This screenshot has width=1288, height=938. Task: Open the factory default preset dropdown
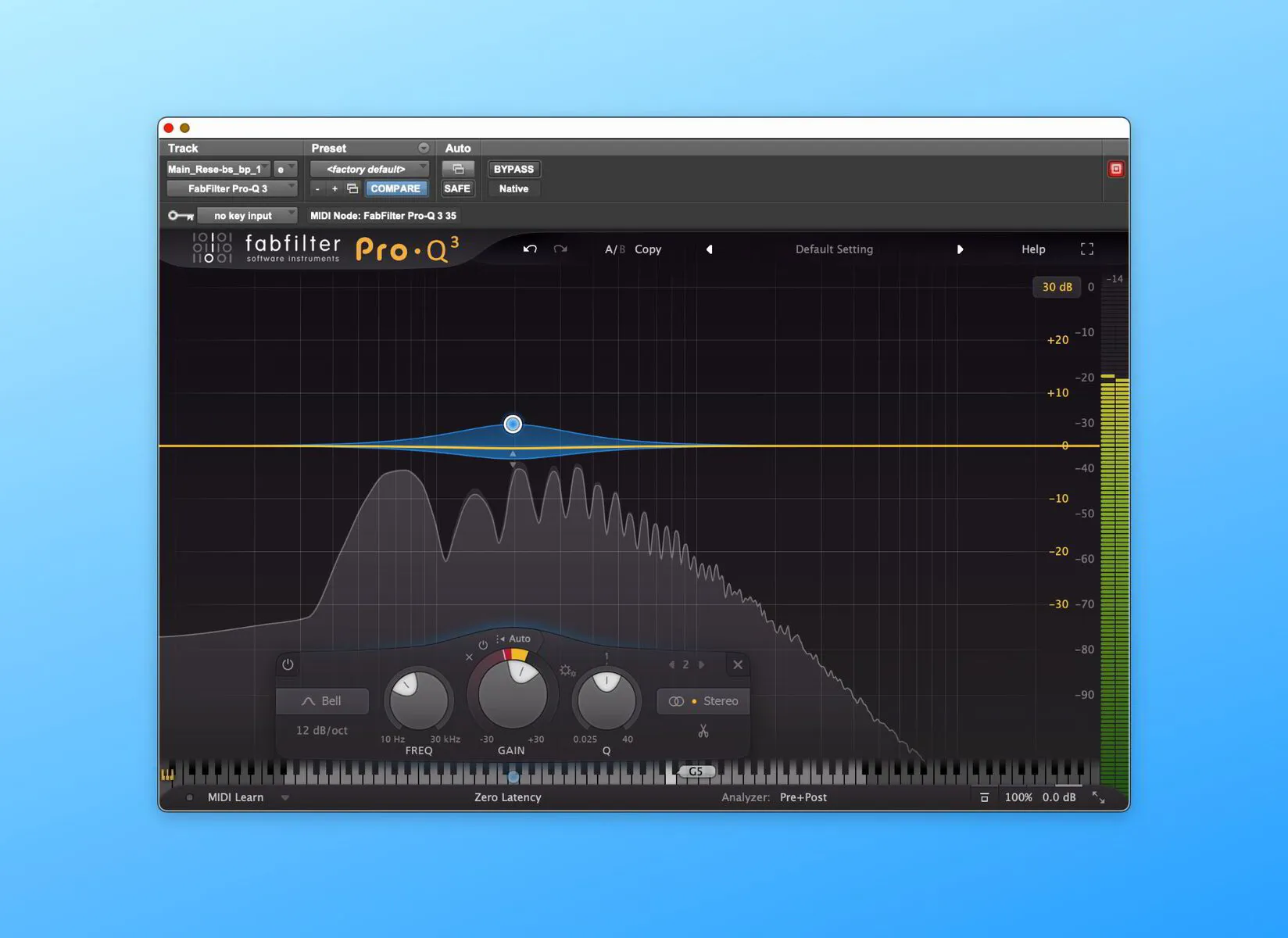tap(370, 168)
